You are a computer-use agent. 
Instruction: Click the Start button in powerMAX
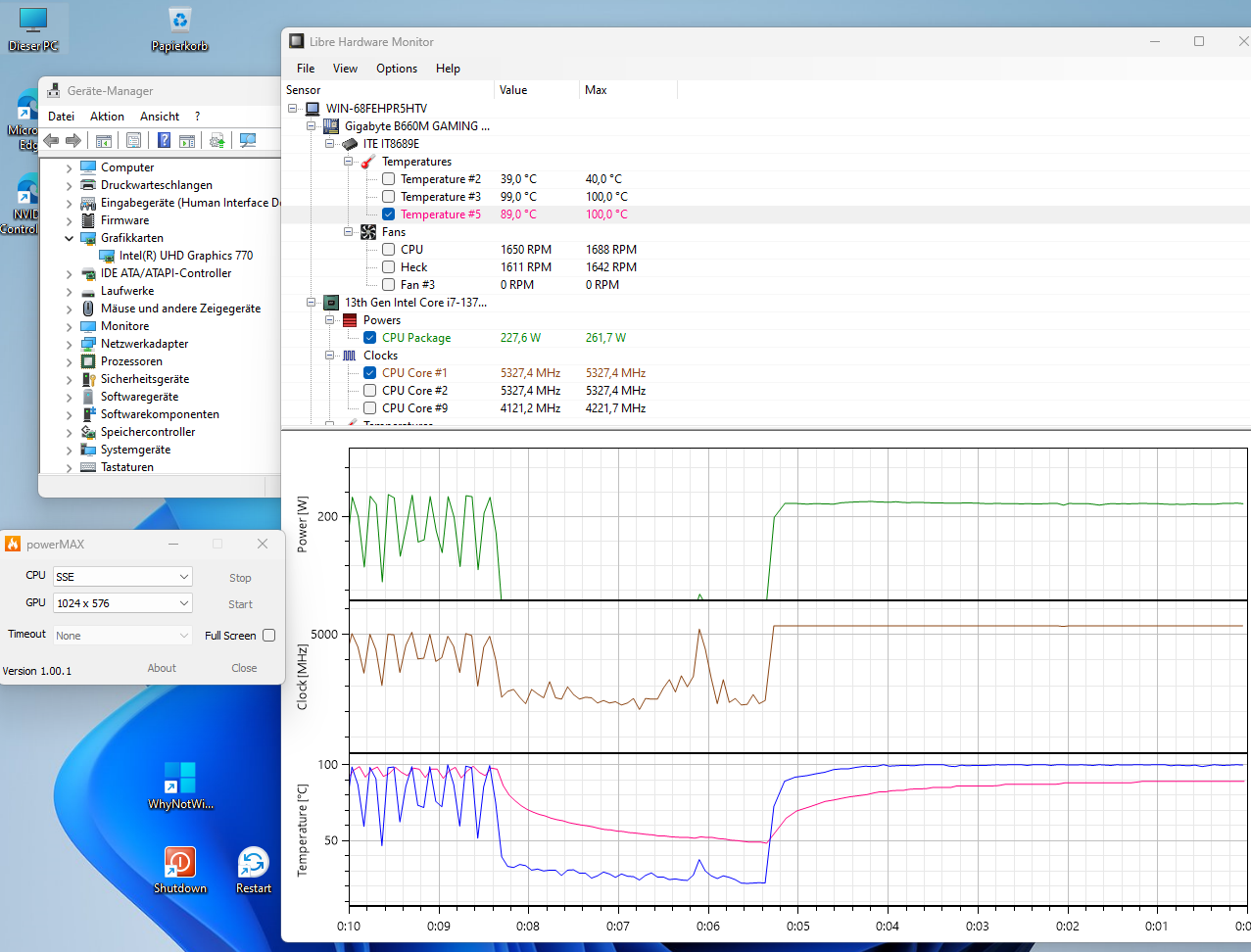(240, 604)
